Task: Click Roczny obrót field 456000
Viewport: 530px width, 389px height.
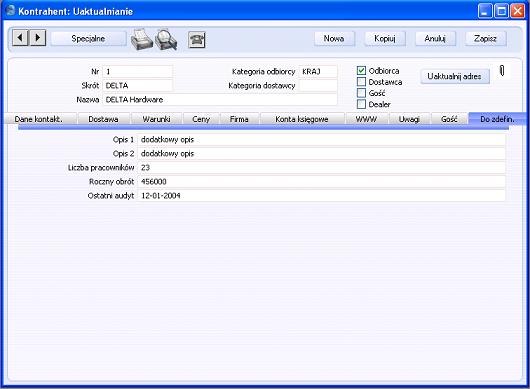Action: coord(321,181)
